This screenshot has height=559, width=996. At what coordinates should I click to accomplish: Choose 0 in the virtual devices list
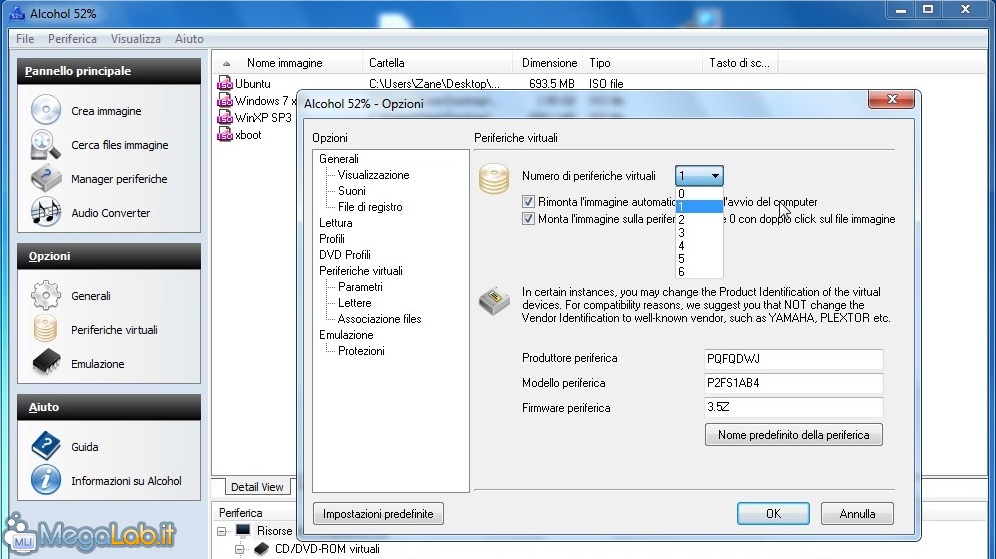coord(699,194)
